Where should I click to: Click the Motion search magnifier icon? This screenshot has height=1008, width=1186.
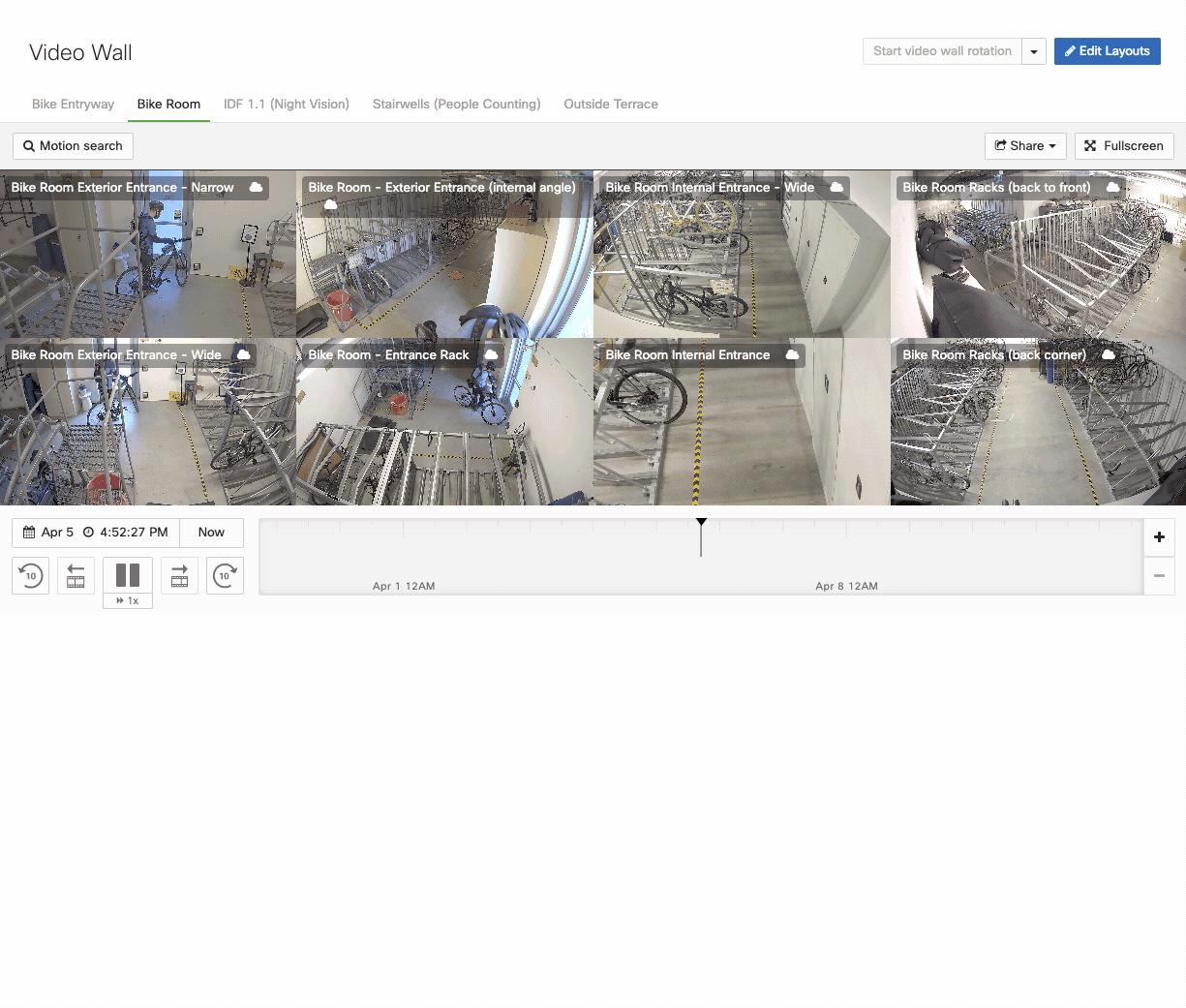pos(28,146)
